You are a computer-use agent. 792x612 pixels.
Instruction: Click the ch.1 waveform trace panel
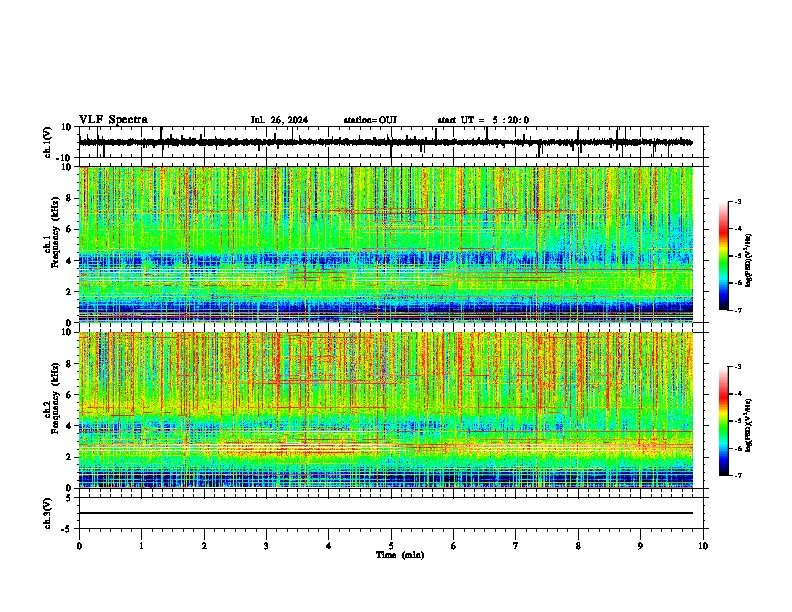[x=391, y=142]
